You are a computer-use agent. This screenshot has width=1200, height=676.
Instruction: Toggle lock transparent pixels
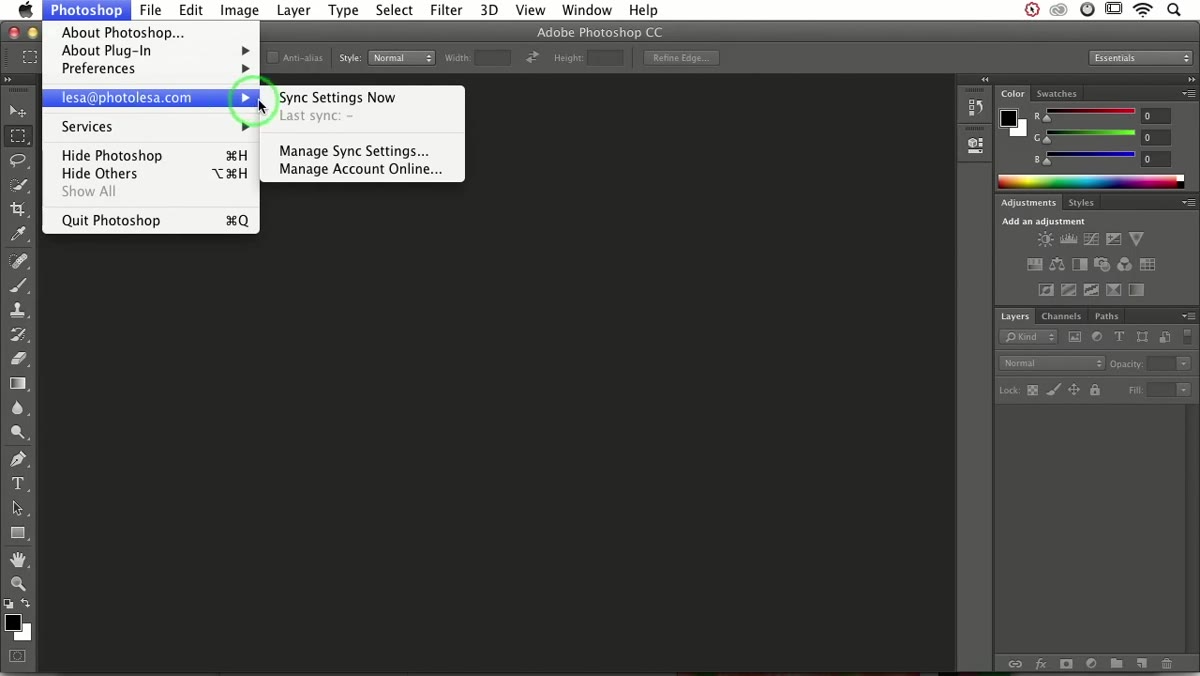pos(1033,390)
